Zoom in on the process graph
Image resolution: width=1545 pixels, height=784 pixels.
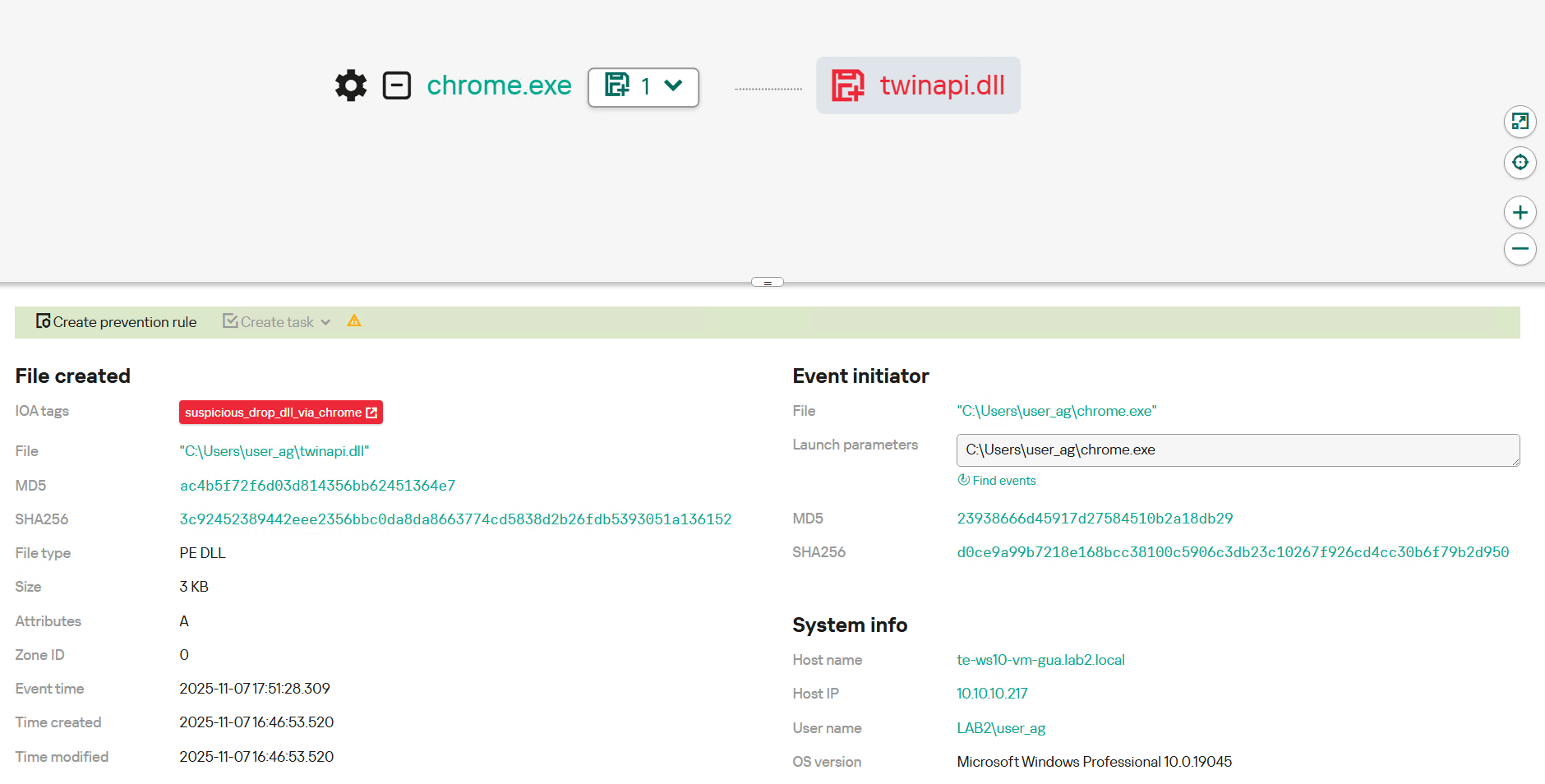[1520, 213]
